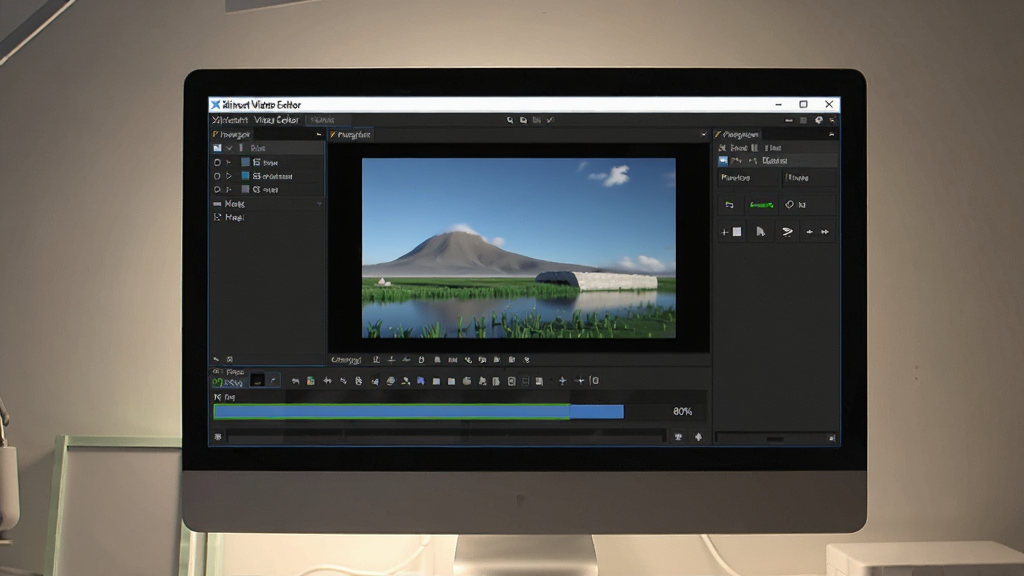This screenshot has width=1024, height=576.
Task: Click the checkmark icon in the top bar
Action: pos(551,120)
